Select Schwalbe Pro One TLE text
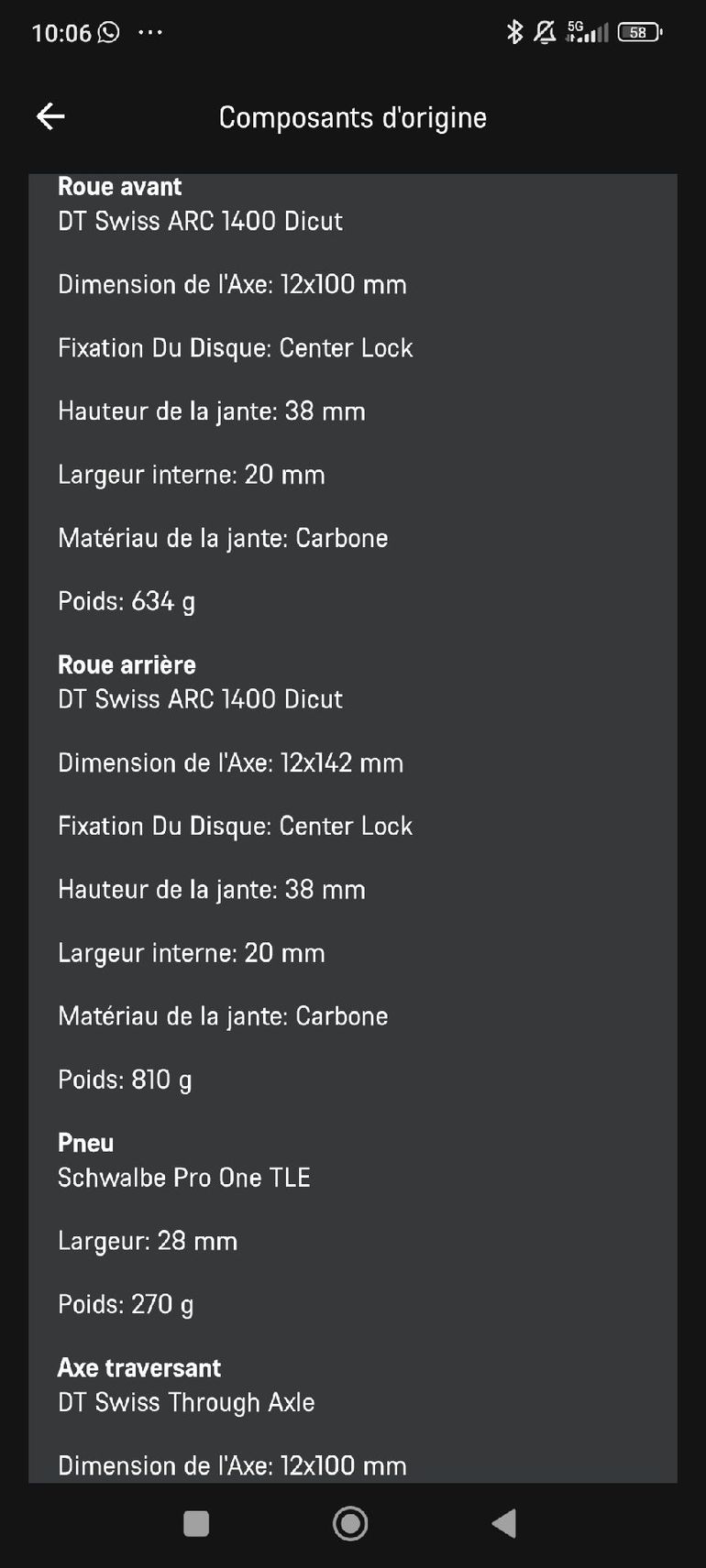The image size is (706, 1568). [x=183, y=1178]
